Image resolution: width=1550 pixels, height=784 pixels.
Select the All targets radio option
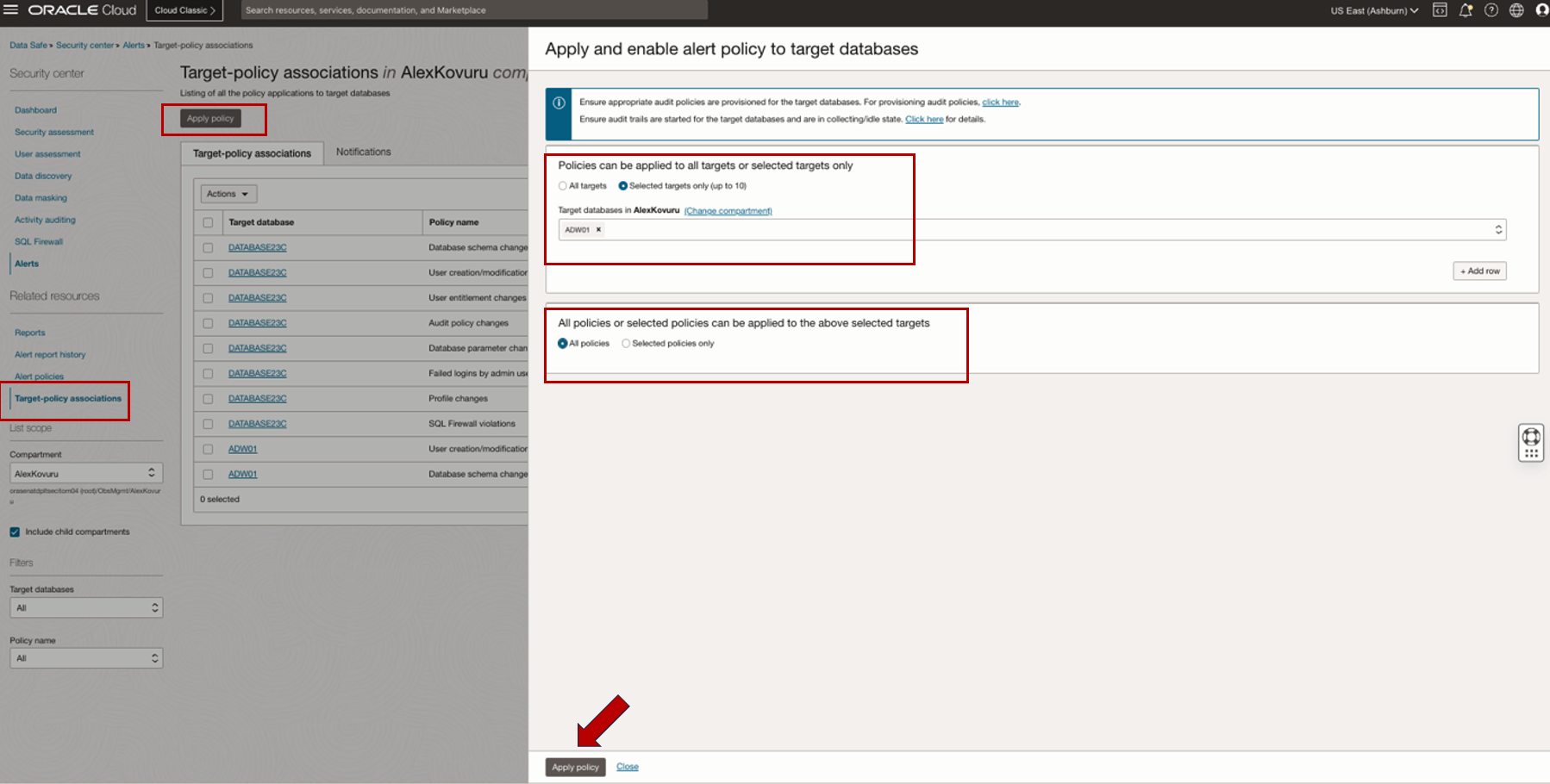[x=563, y=186]
